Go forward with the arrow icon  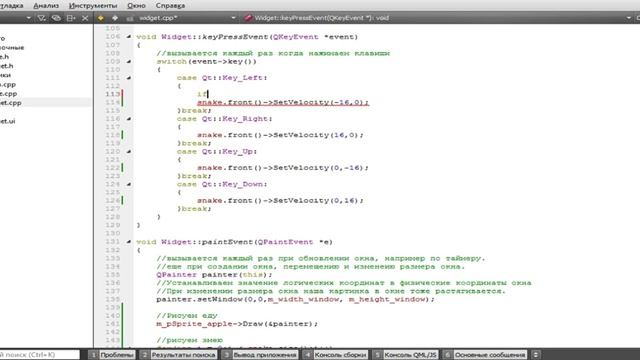115,18
